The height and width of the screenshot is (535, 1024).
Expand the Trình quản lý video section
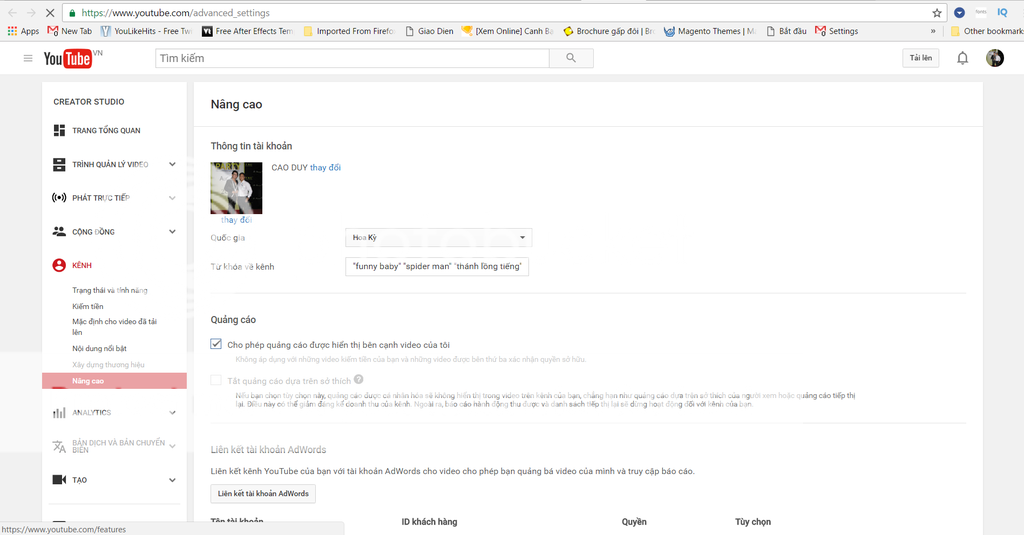tap(172, 164)
